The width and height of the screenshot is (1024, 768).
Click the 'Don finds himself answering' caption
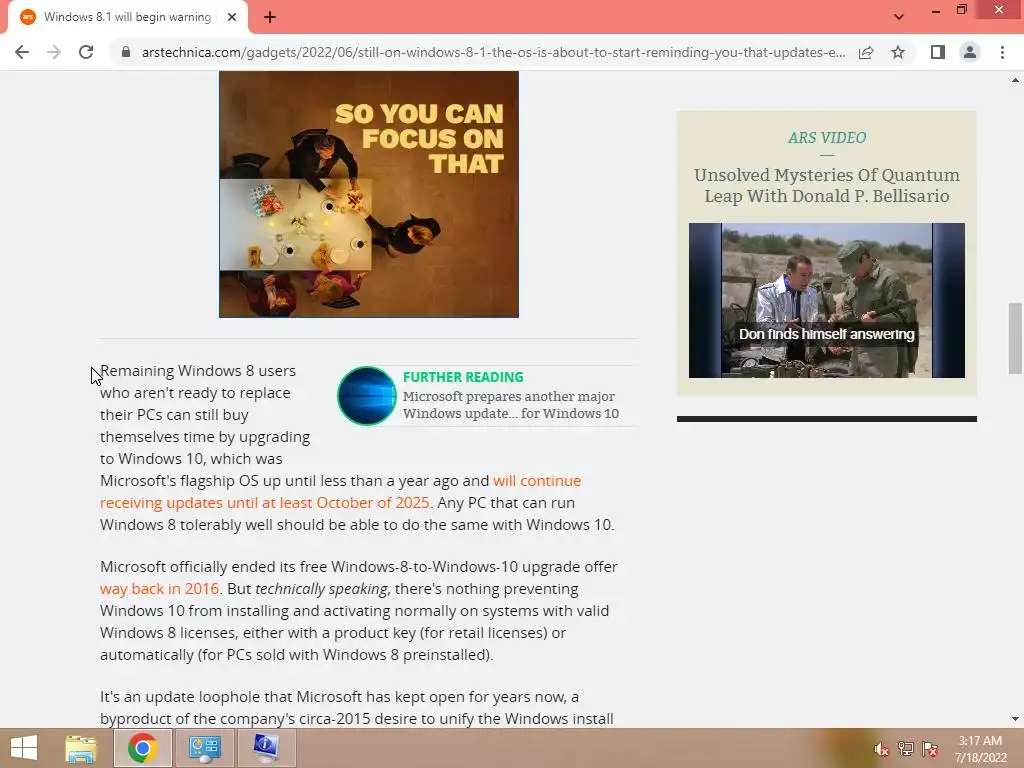[827, 334]
